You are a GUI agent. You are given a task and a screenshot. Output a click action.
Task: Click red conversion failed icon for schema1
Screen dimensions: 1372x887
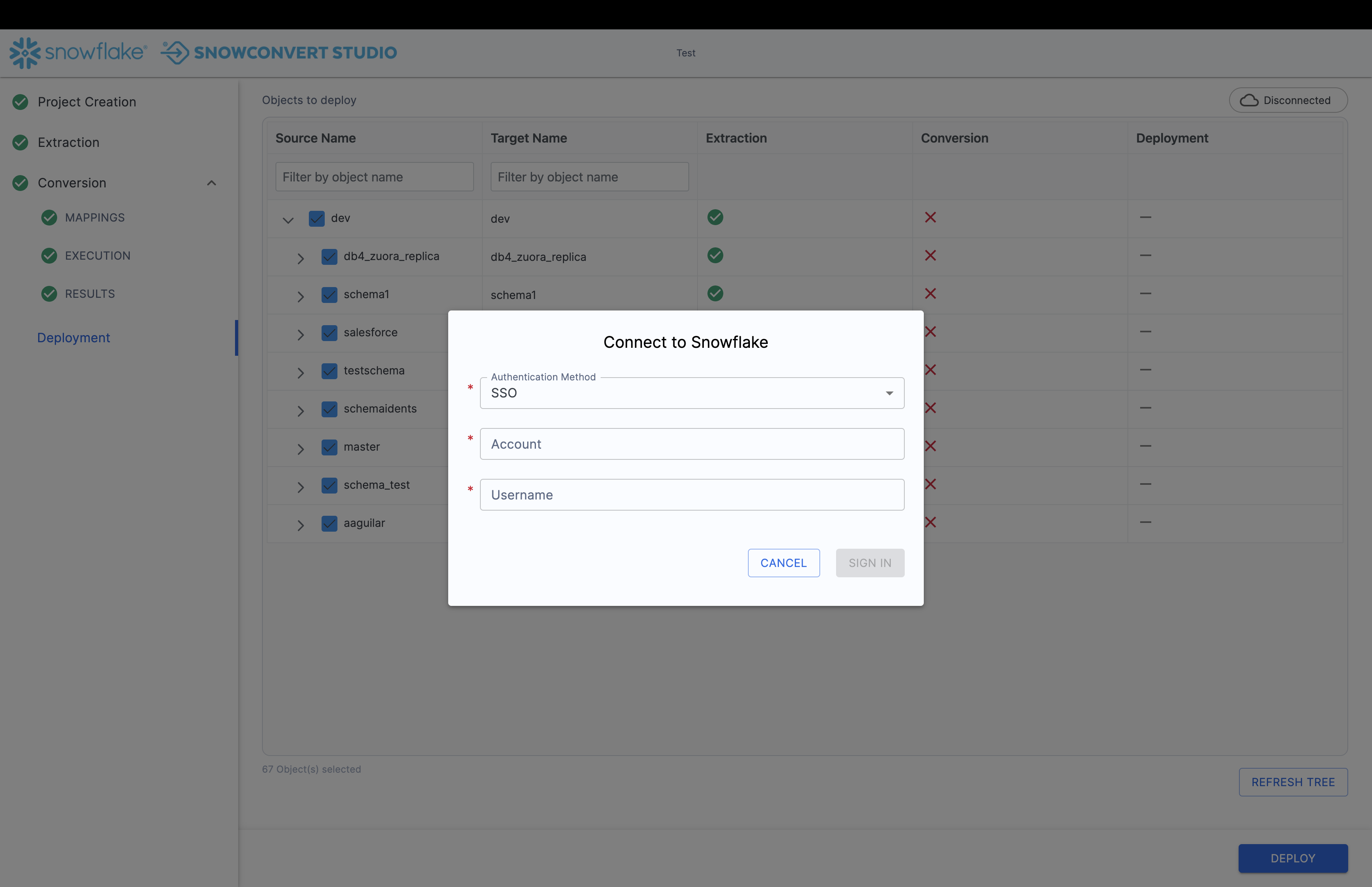pyautogui.click(x=931, y=293)
